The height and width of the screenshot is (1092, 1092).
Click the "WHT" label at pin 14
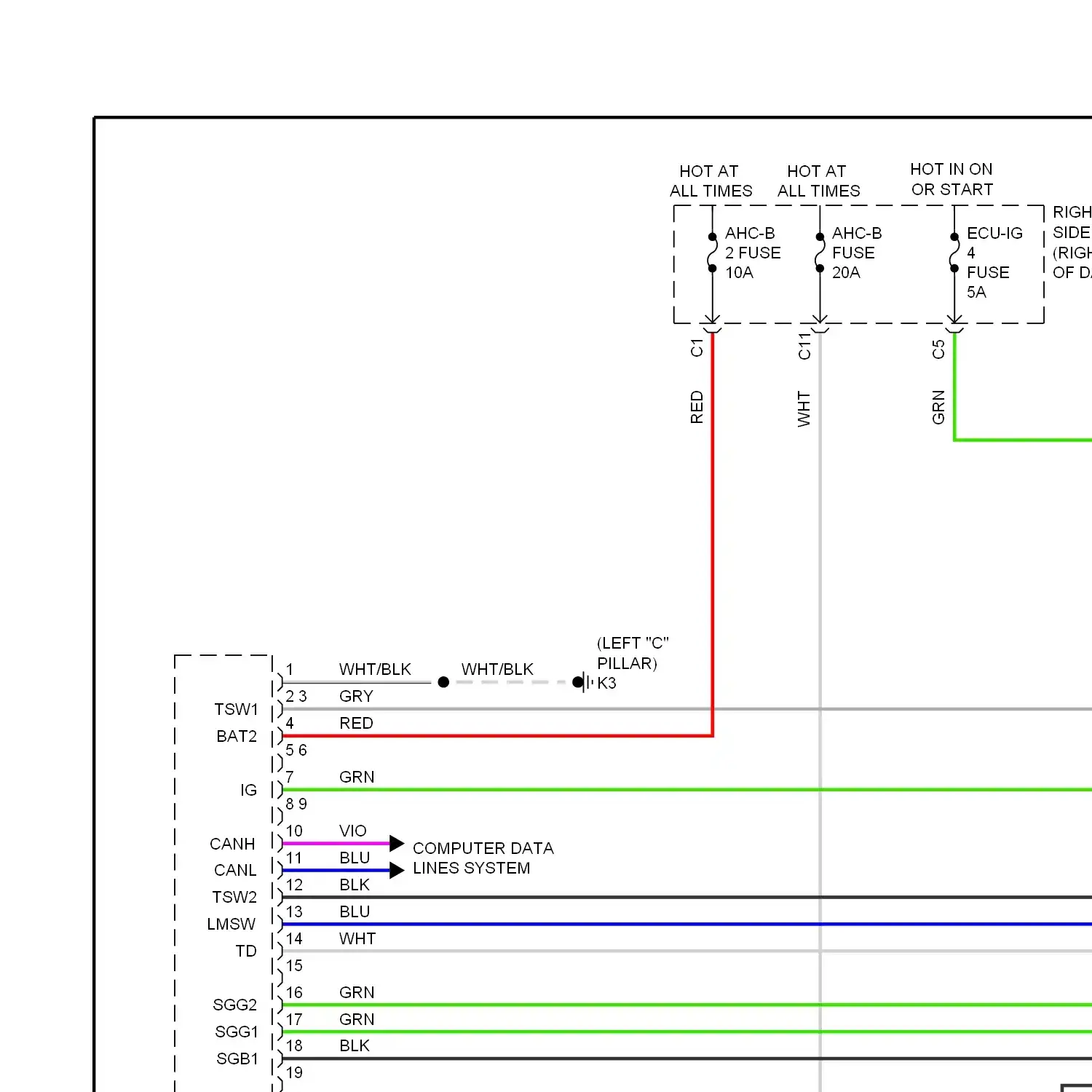pos(357,938)
